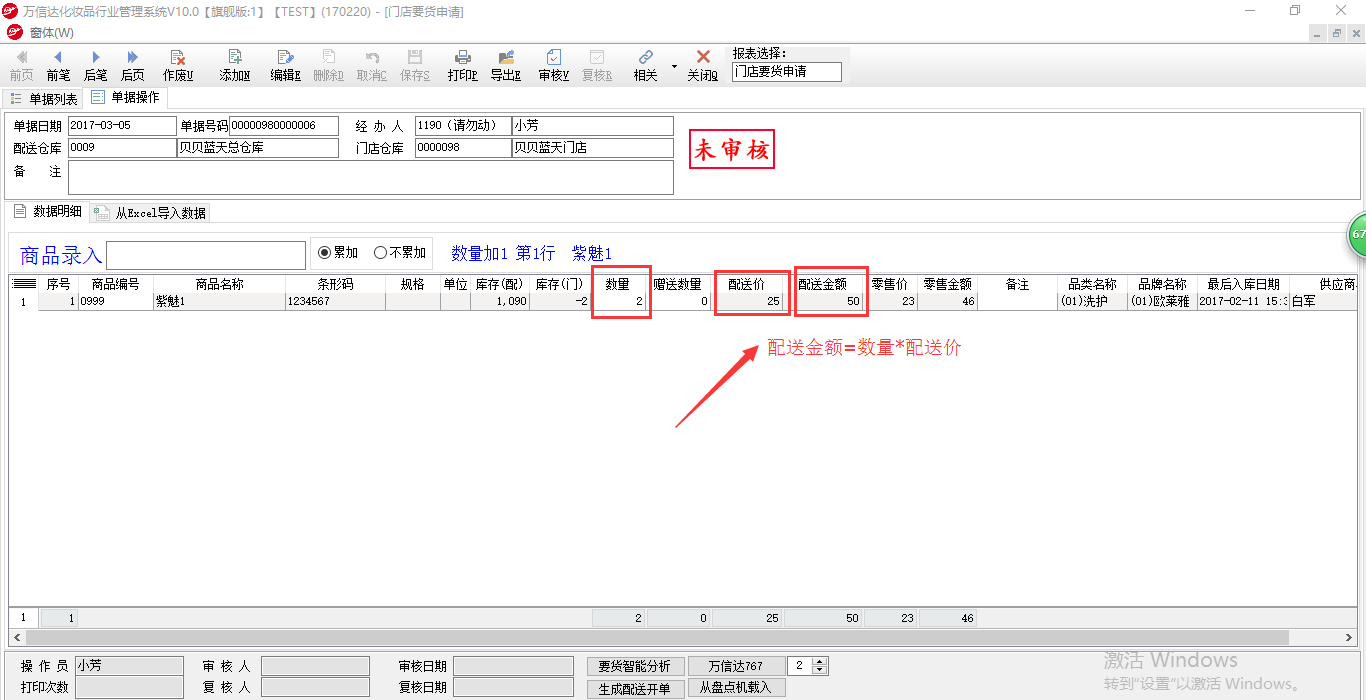Click the green 67 floating badge
This screenshot has height=700, width=1366.
(1357, 234)
